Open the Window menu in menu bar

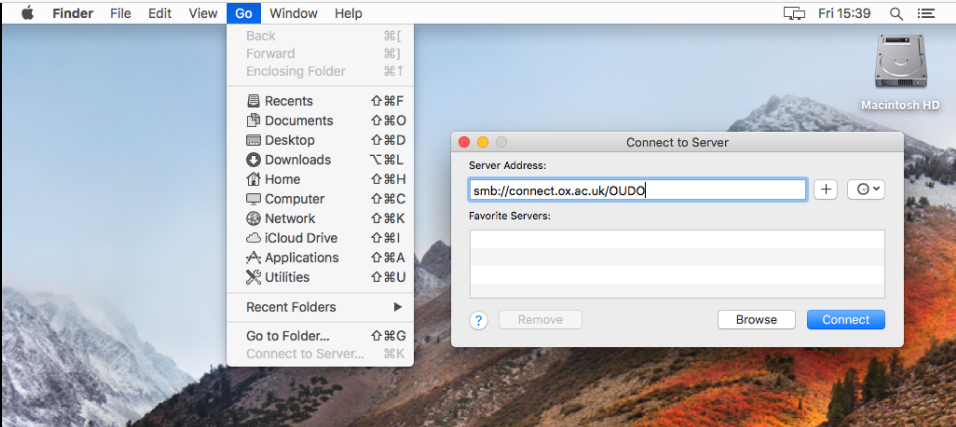293,13
